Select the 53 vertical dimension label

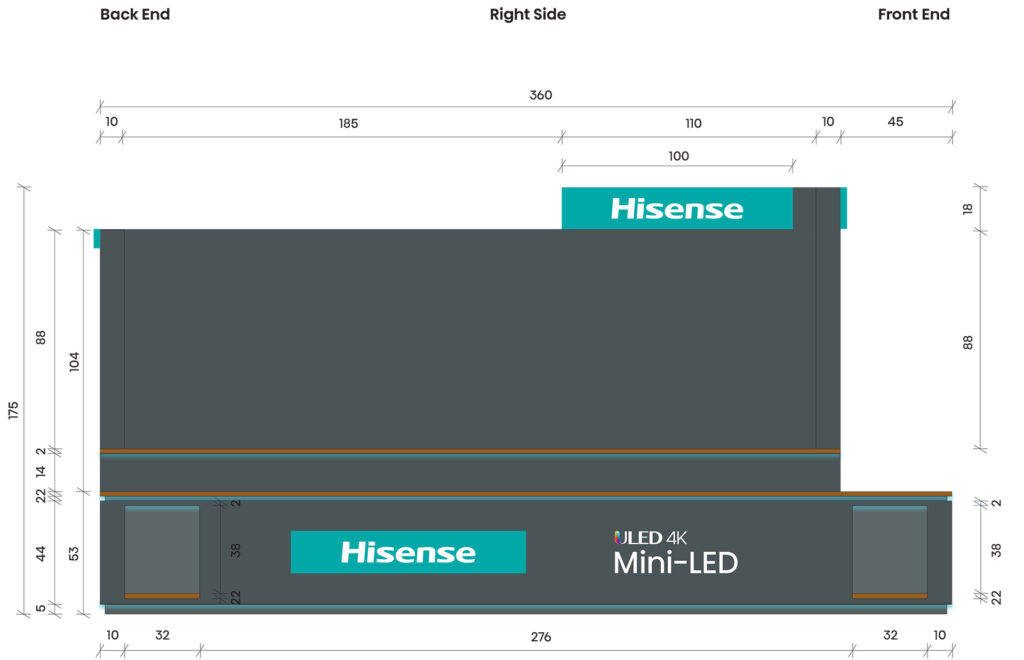click(73, 553)
